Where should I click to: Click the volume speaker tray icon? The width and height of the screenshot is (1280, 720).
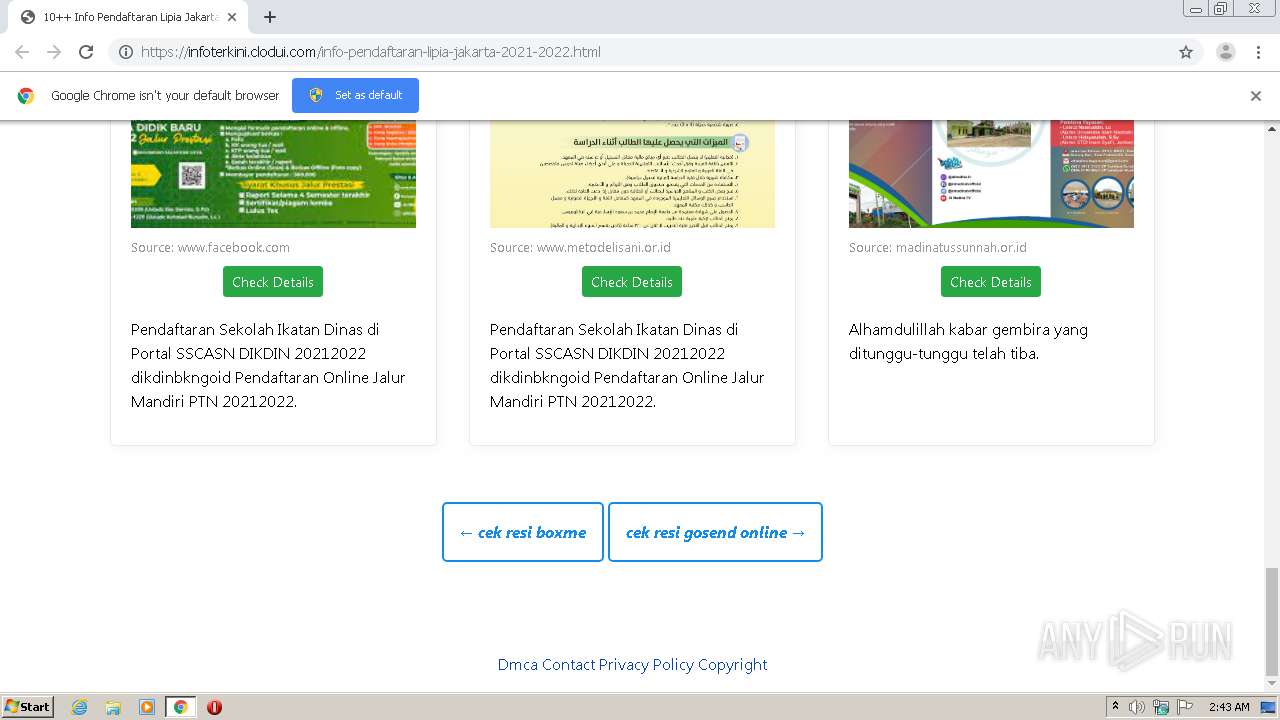(1137, 707)
